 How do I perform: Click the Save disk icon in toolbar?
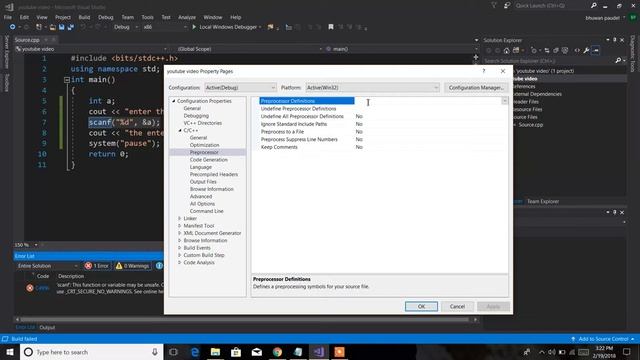62,27
